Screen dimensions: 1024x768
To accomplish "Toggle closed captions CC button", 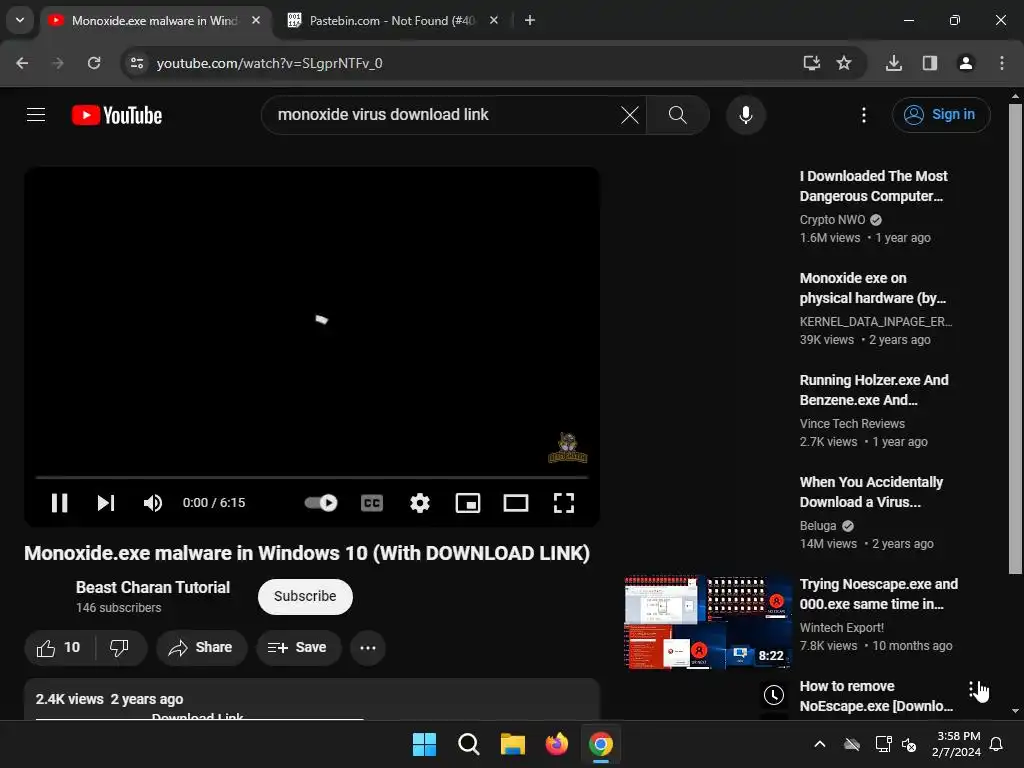I will coord(372,503).
